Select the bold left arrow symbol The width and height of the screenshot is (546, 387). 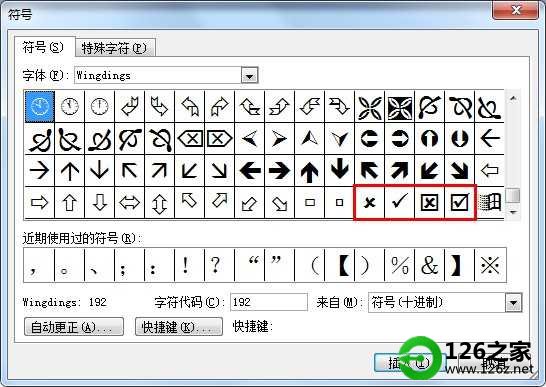click(250, 171)
